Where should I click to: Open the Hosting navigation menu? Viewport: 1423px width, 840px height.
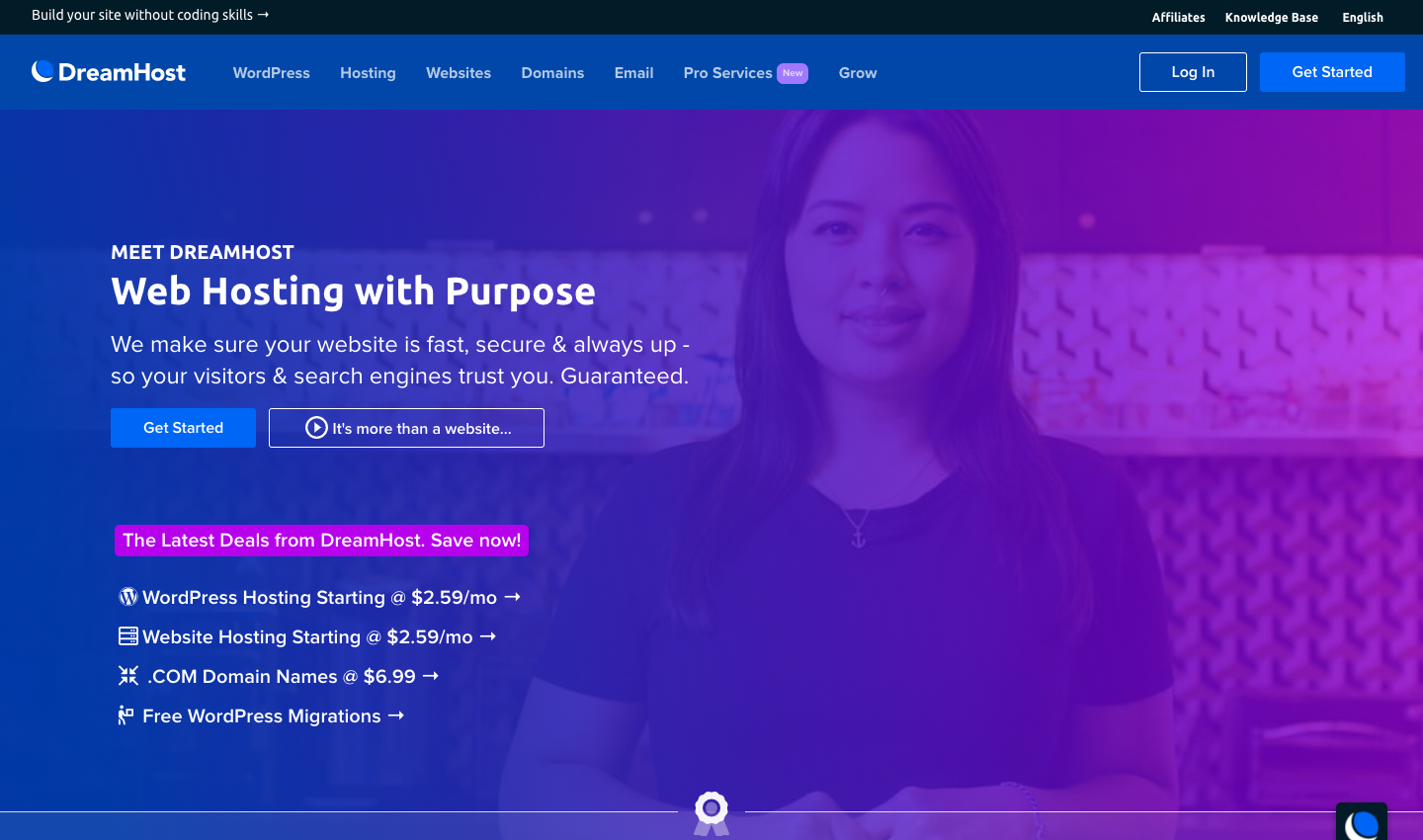point(368,73)
